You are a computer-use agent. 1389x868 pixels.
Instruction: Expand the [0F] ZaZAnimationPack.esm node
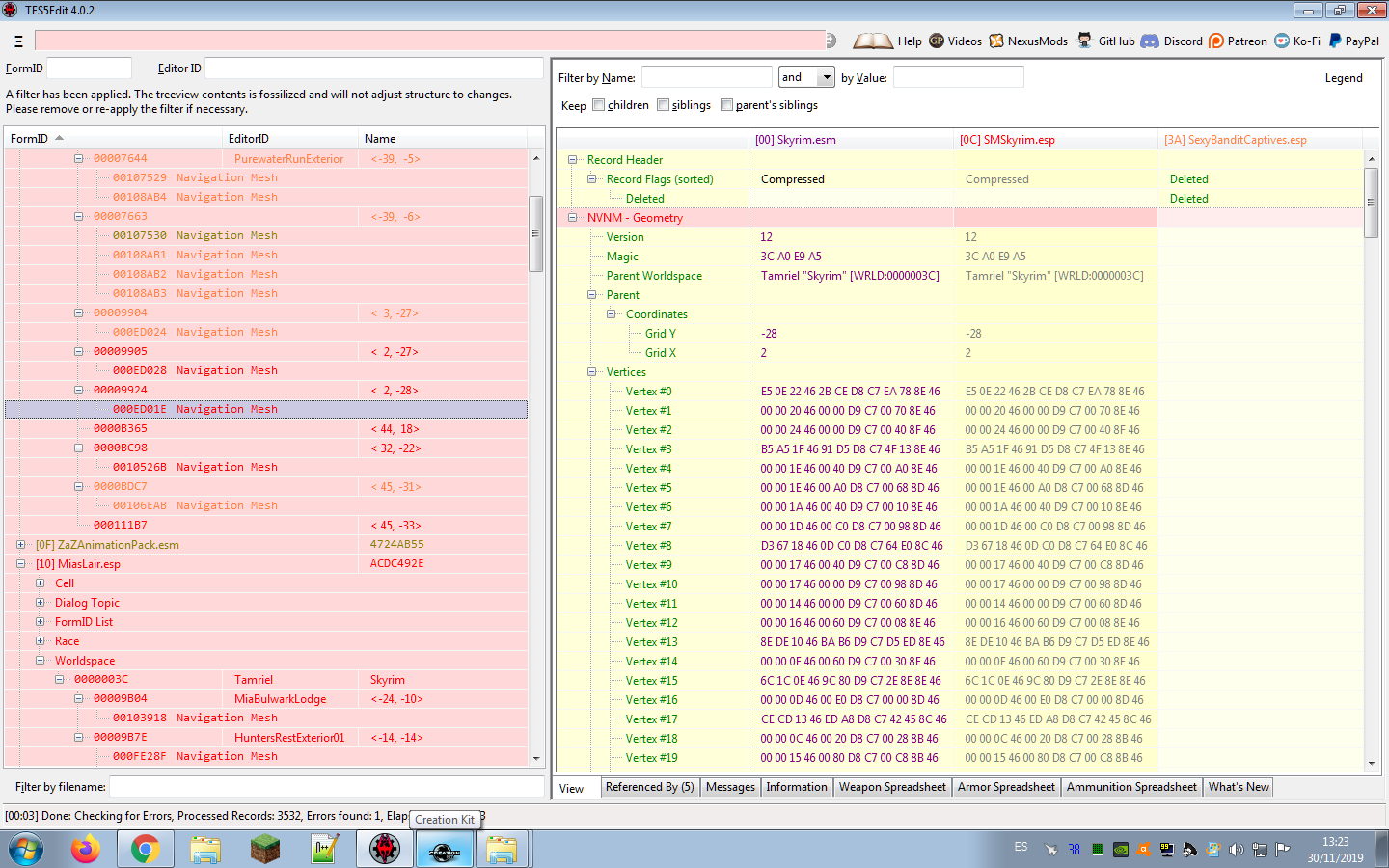coord(20,545)
